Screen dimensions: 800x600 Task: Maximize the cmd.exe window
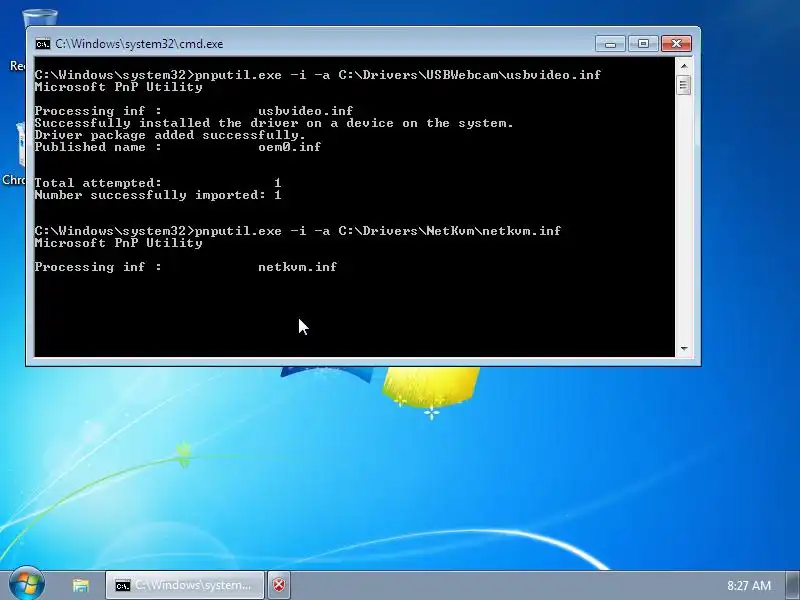[x=643, y=44]
